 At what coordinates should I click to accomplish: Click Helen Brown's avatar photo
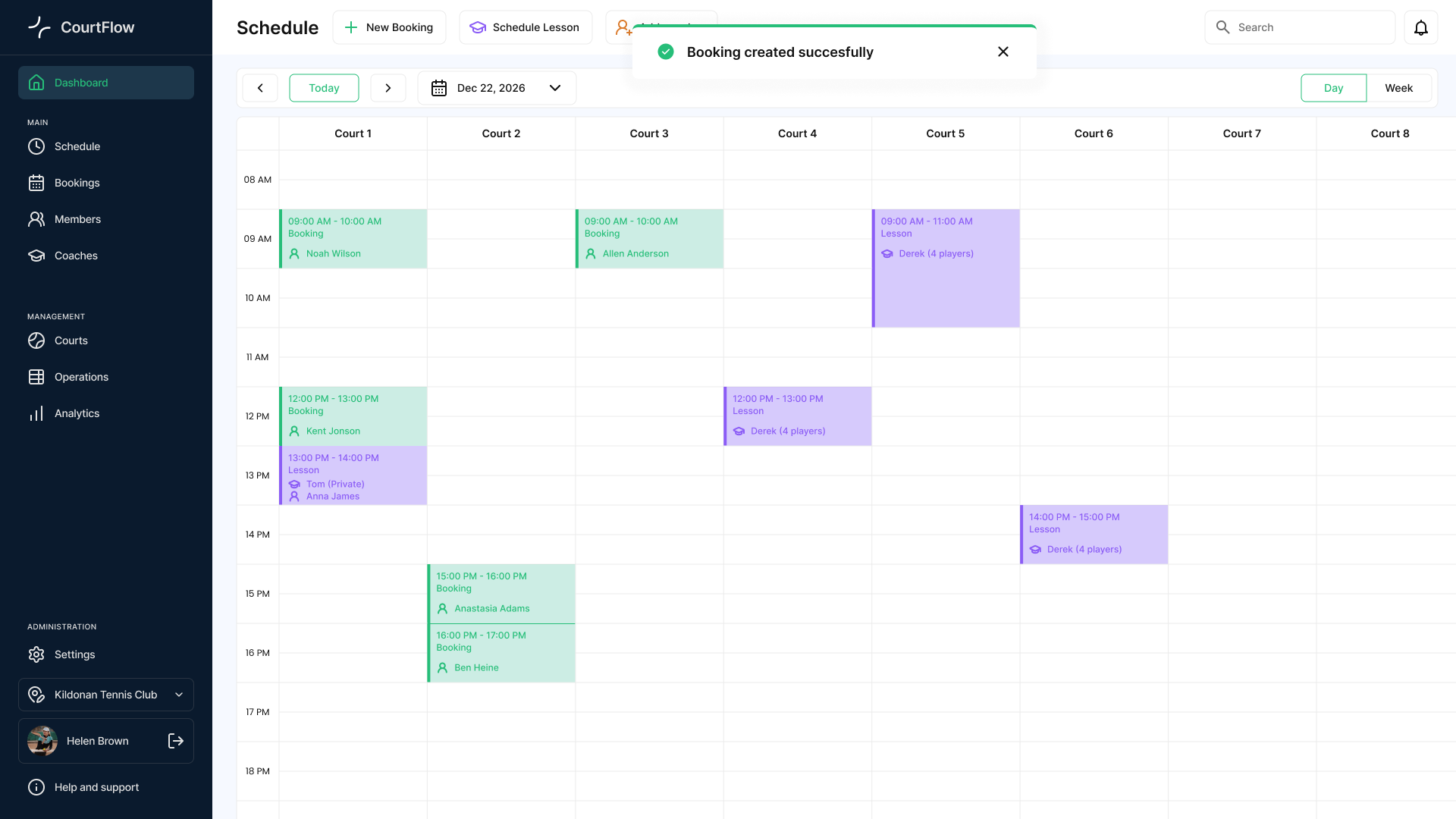coord(42,741)
